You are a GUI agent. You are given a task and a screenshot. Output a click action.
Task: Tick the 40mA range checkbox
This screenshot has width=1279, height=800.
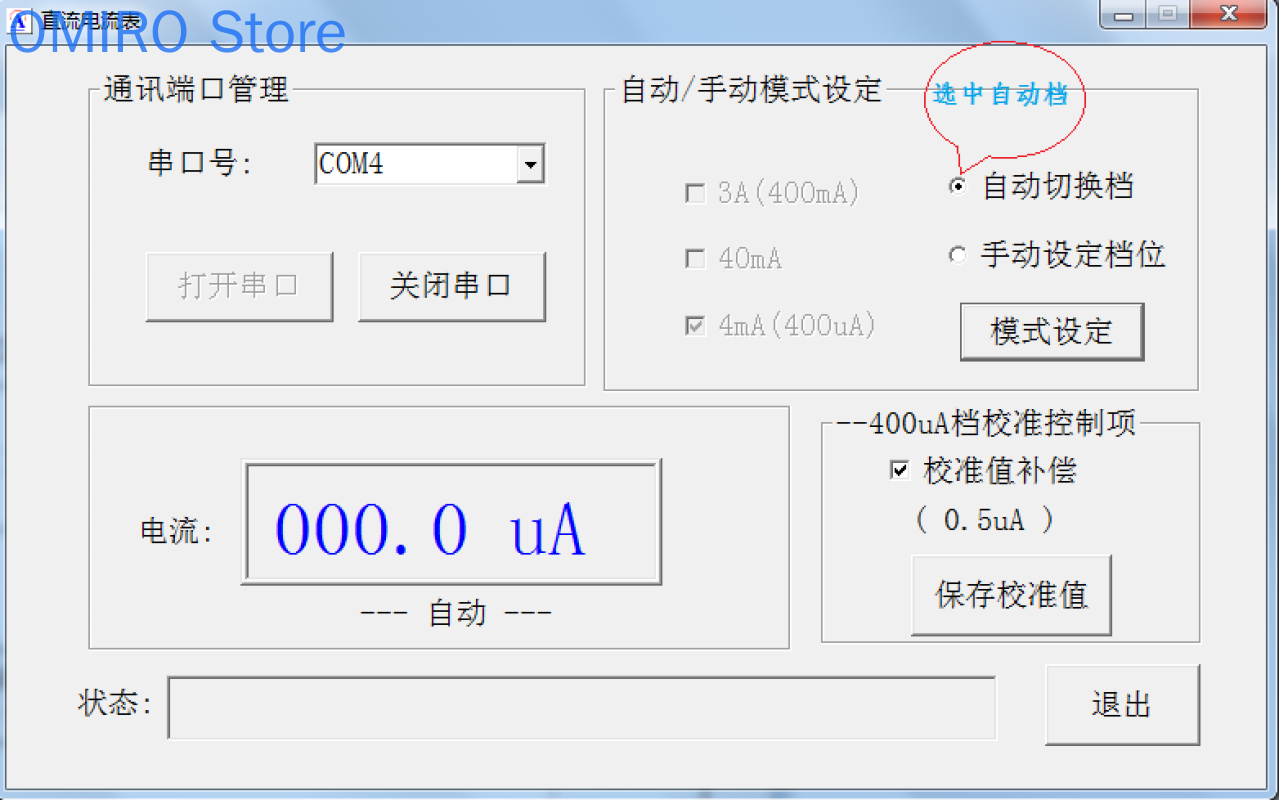click(x=695, y=259)
